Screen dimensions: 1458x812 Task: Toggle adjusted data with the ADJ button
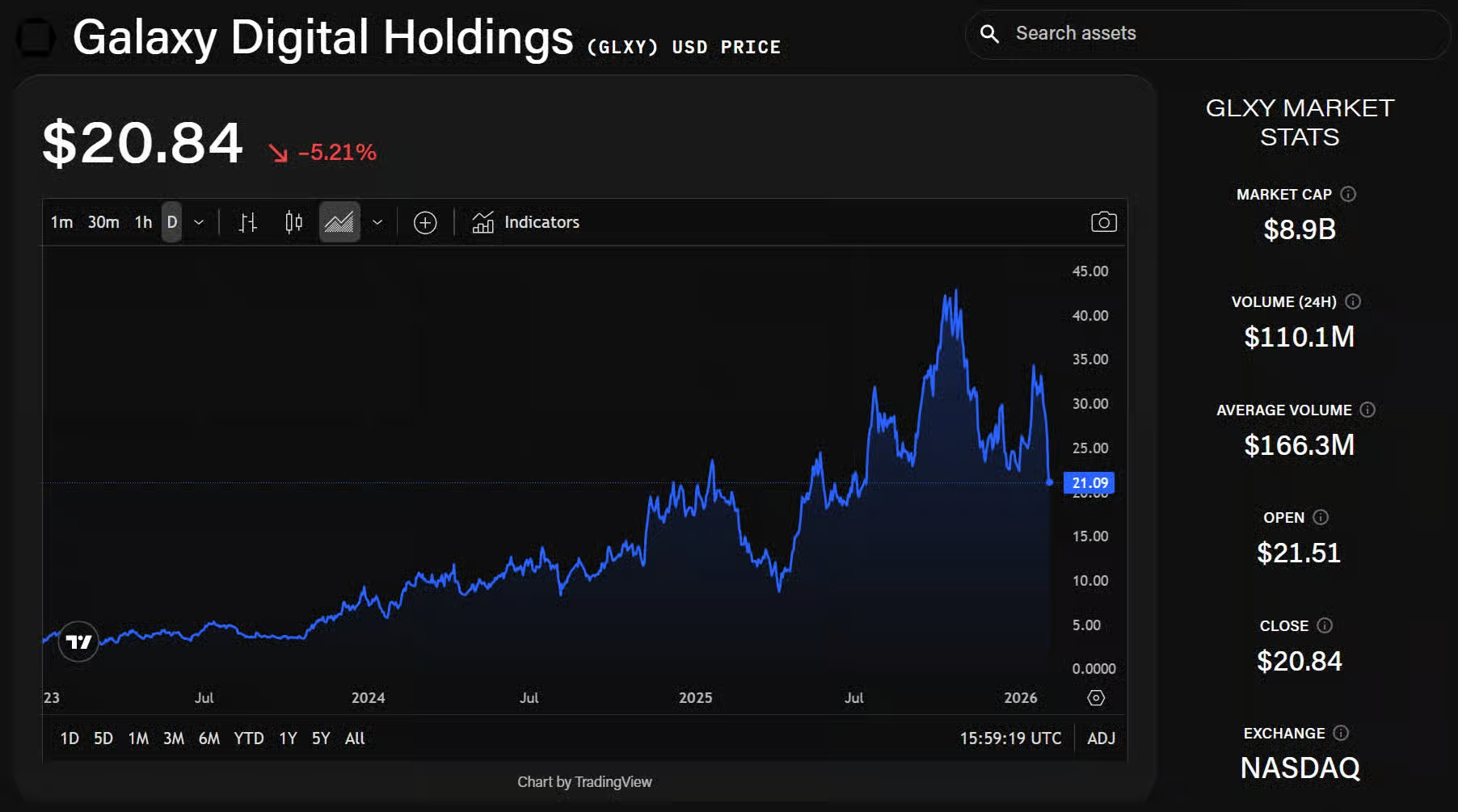point(1100,738)
